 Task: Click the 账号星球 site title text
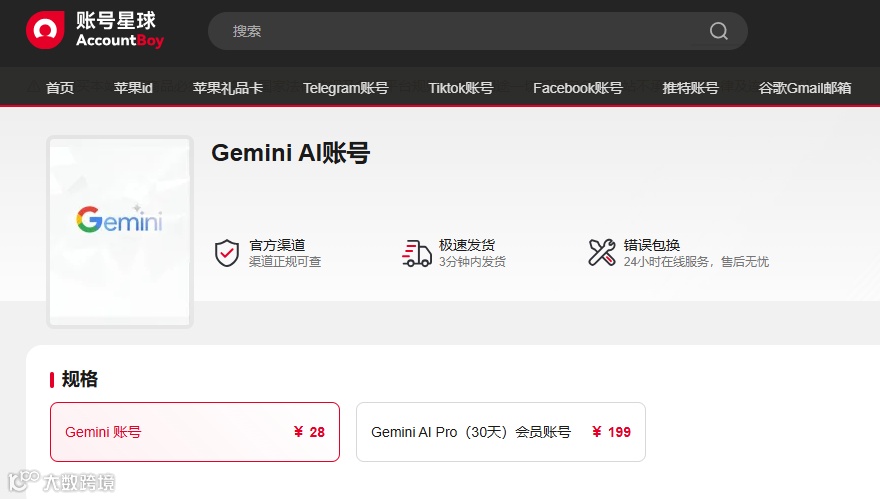click(x=116, y=21)
